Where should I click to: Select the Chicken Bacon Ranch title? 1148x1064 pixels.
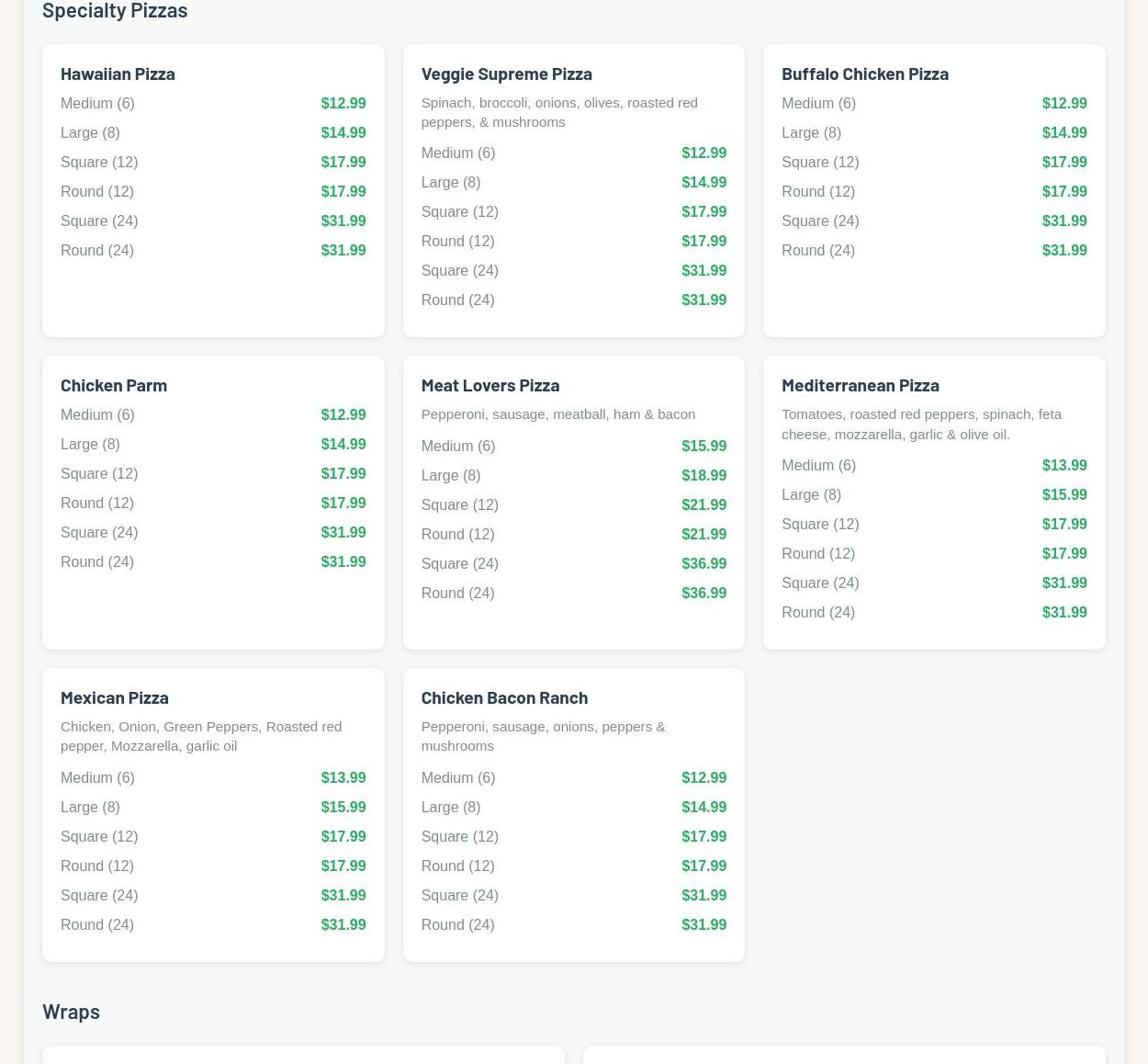coord(504,697)
